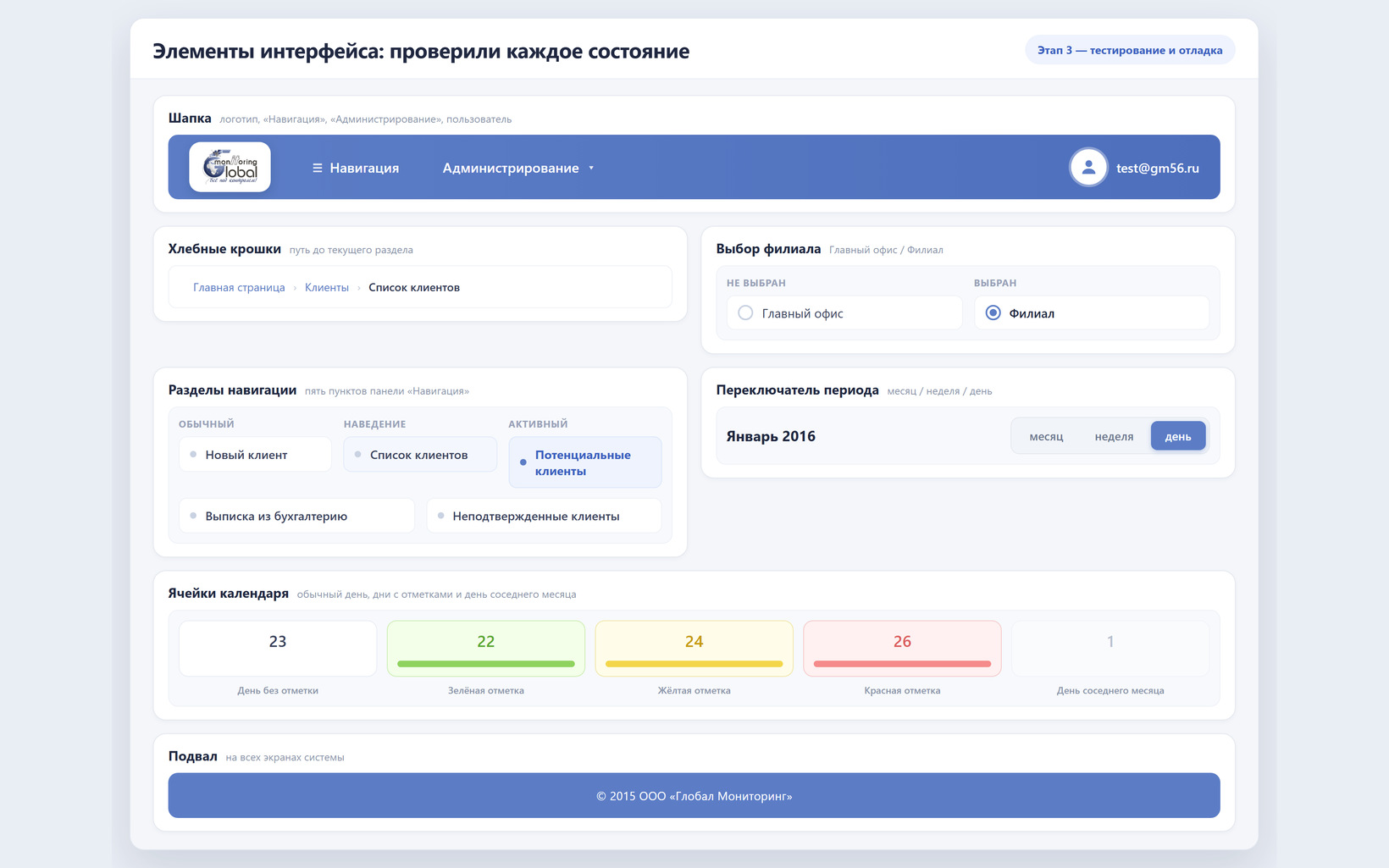Select calendar day 24 with yellow mark
1389x868 pixels.
click(694, 649)
